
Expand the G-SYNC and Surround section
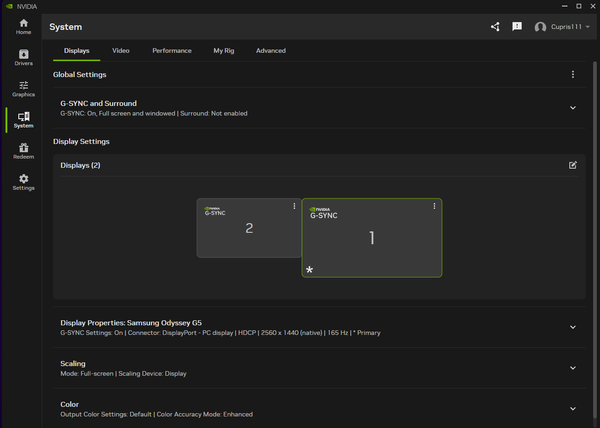(x=573, y=108)
